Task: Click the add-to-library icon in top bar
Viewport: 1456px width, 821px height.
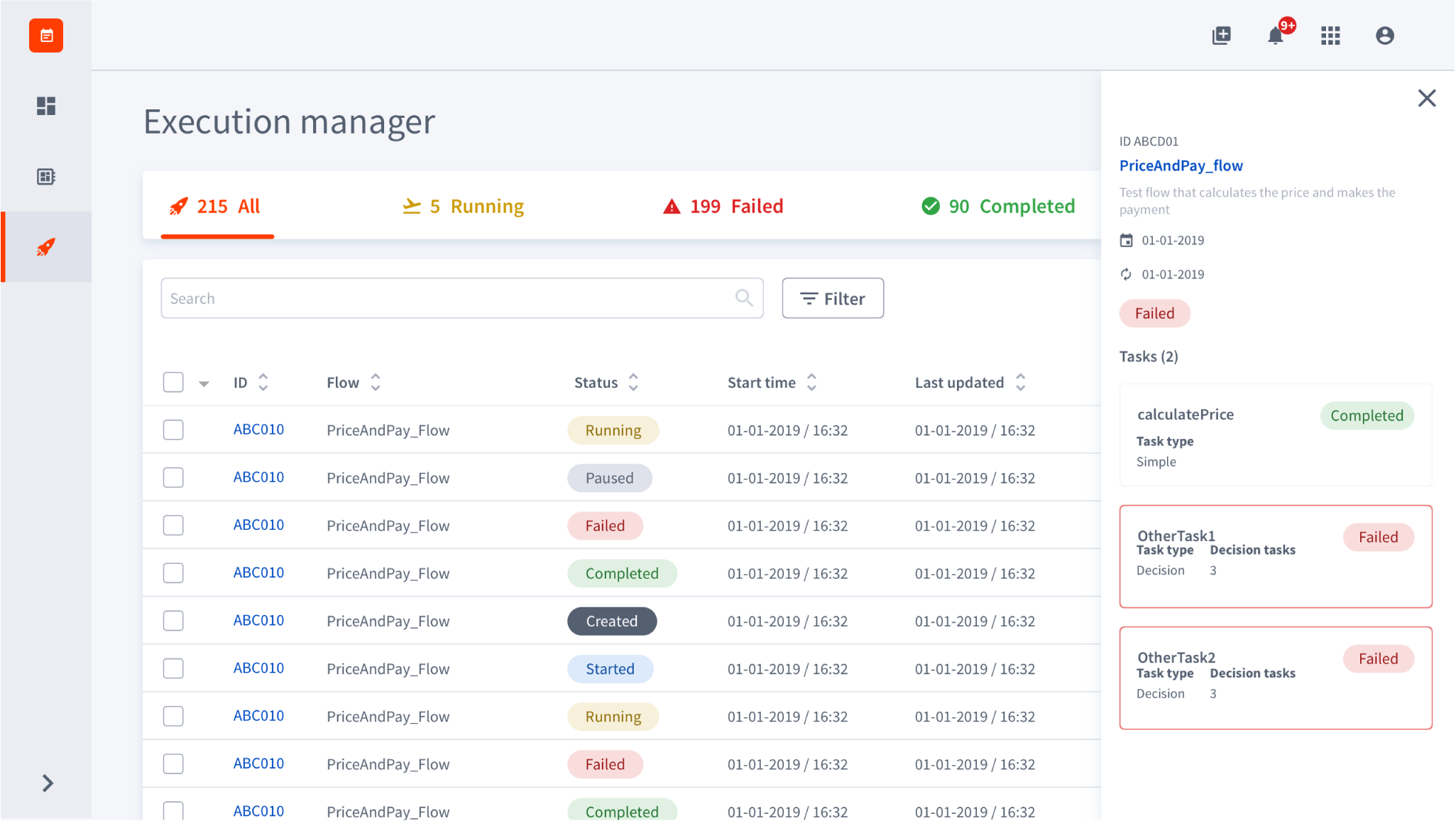Action: pyautogui.click(x=1221, y=36)
